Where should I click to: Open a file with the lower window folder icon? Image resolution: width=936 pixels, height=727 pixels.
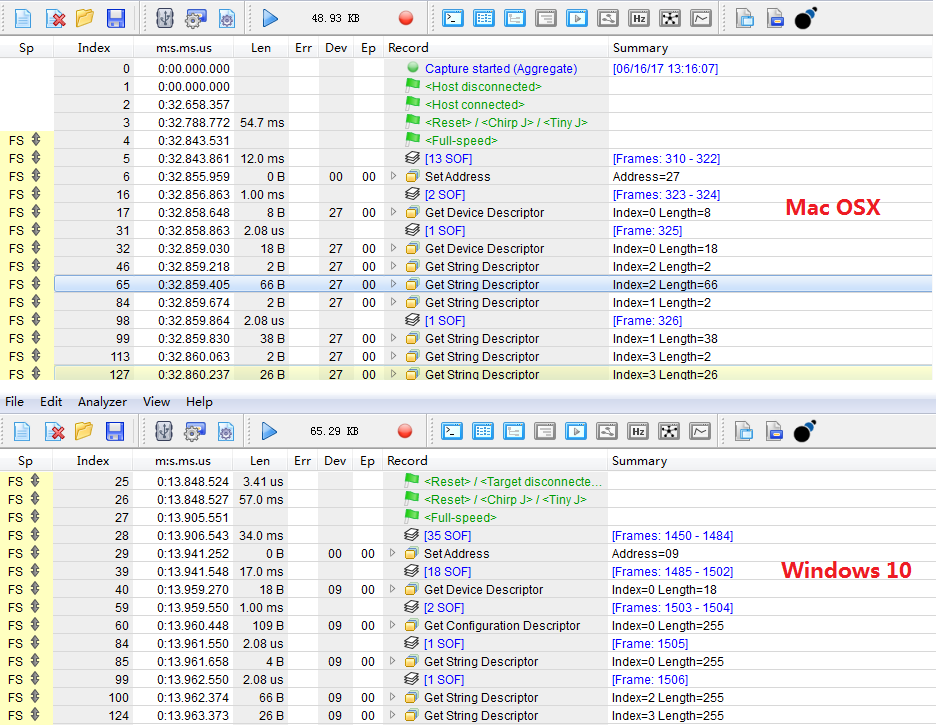coord(84,431)
